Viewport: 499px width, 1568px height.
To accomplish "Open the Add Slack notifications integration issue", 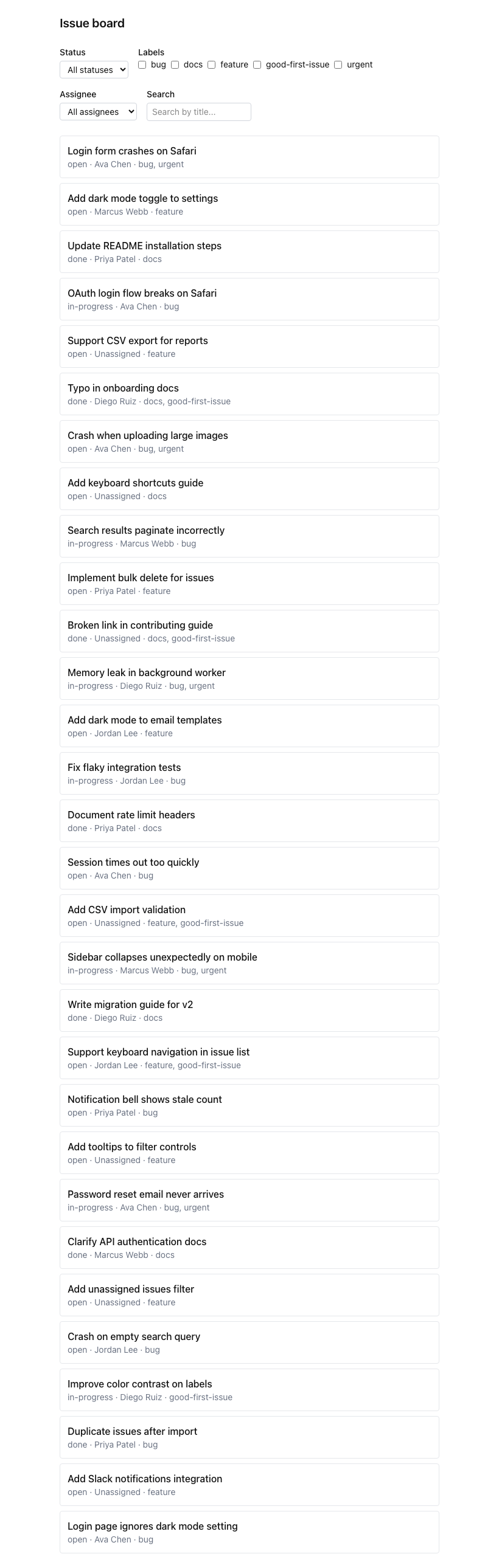I will (x=249, y=1485).
